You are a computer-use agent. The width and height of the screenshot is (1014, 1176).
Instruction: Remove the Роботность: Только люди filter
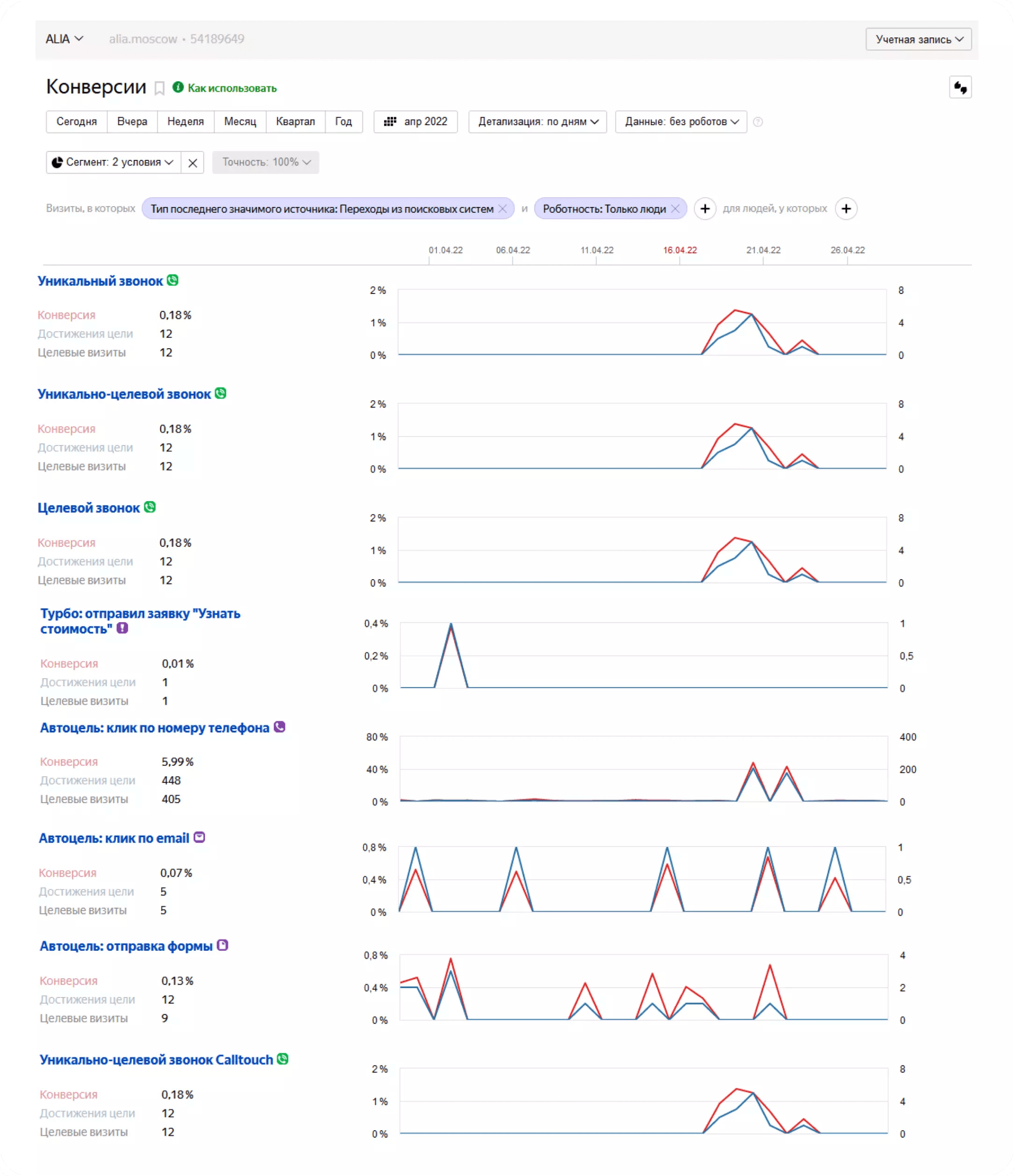pos(675,209)
